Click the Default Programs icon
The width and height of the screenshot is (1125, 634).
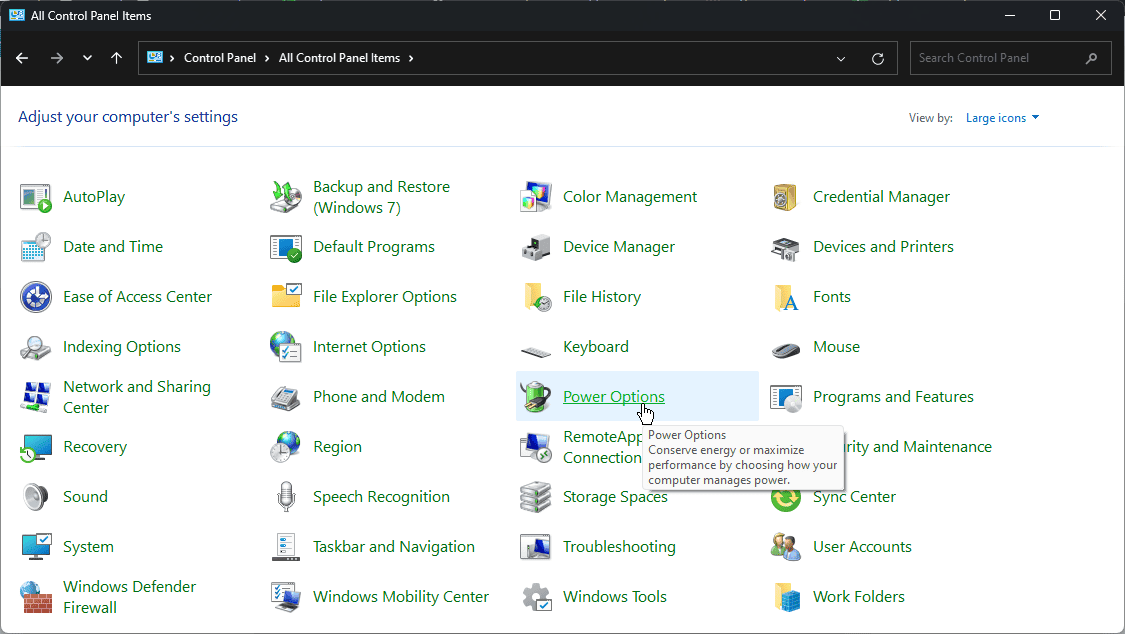click(286, 247)
